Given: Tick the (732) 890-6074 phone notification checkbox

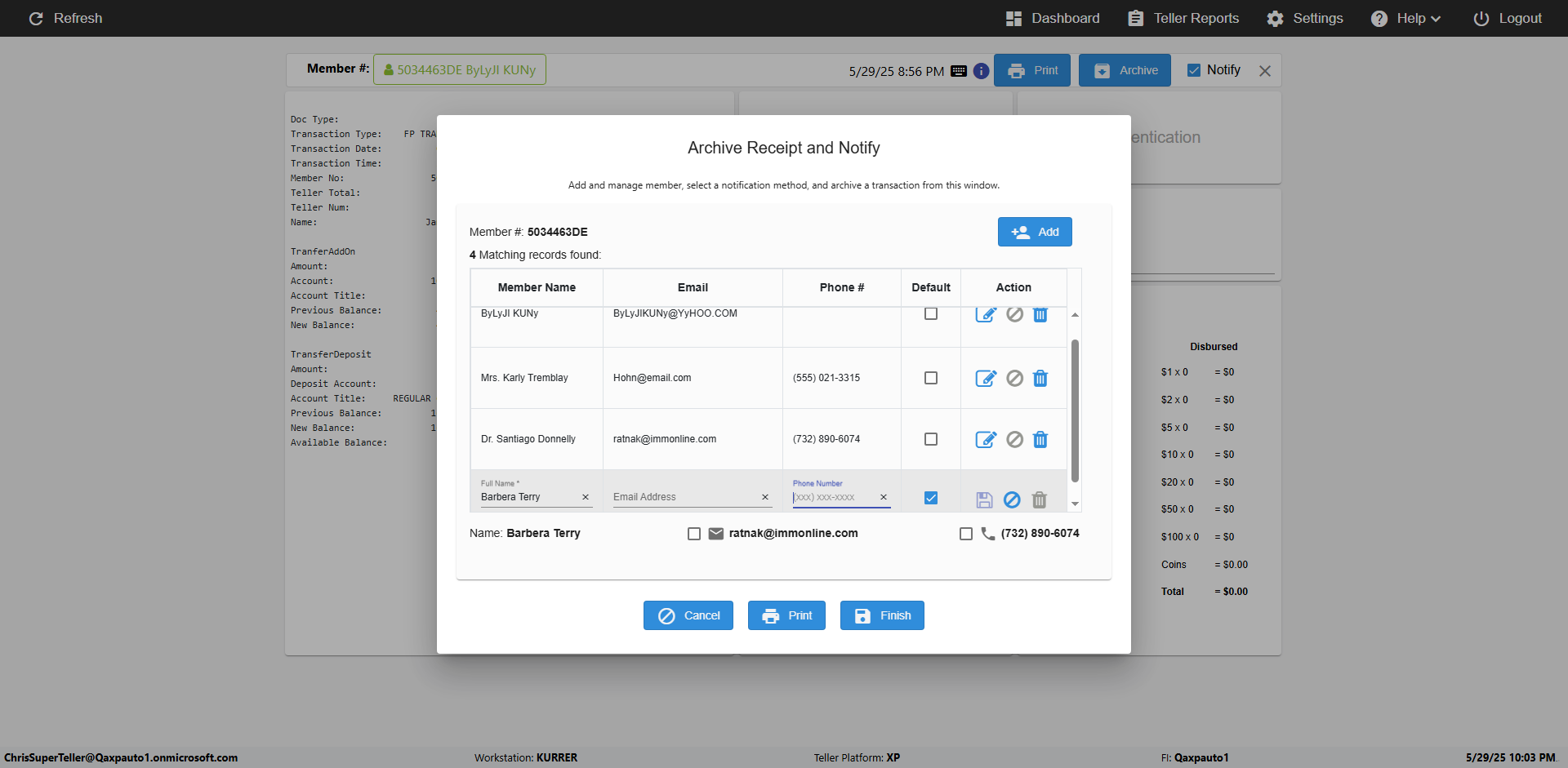Looking at the screenshot, I should point(966,534).
